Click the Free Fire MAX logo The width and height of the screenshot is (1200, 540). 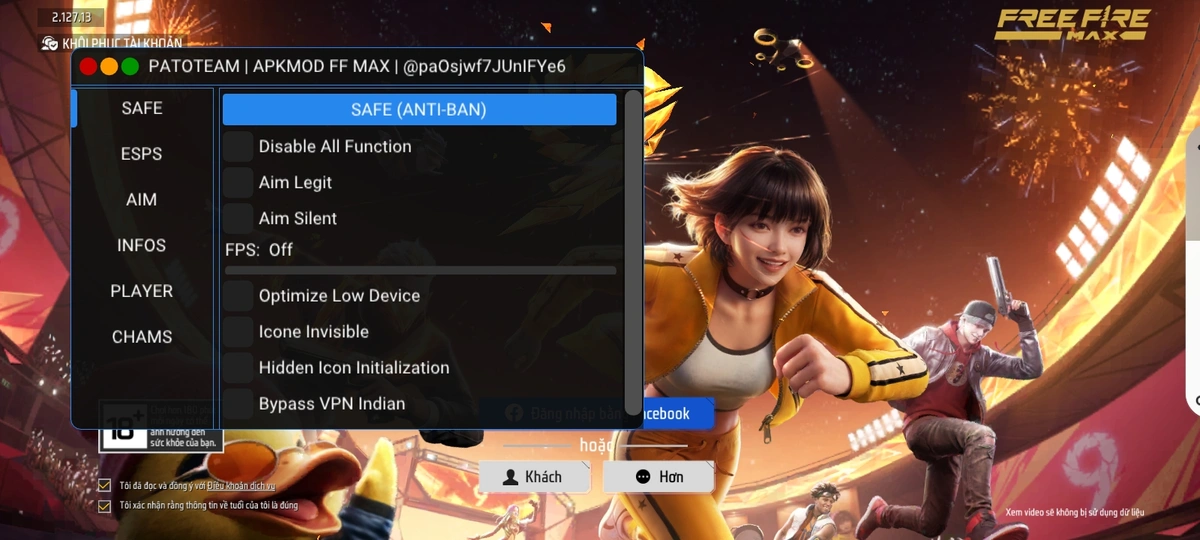[1072, 26]
